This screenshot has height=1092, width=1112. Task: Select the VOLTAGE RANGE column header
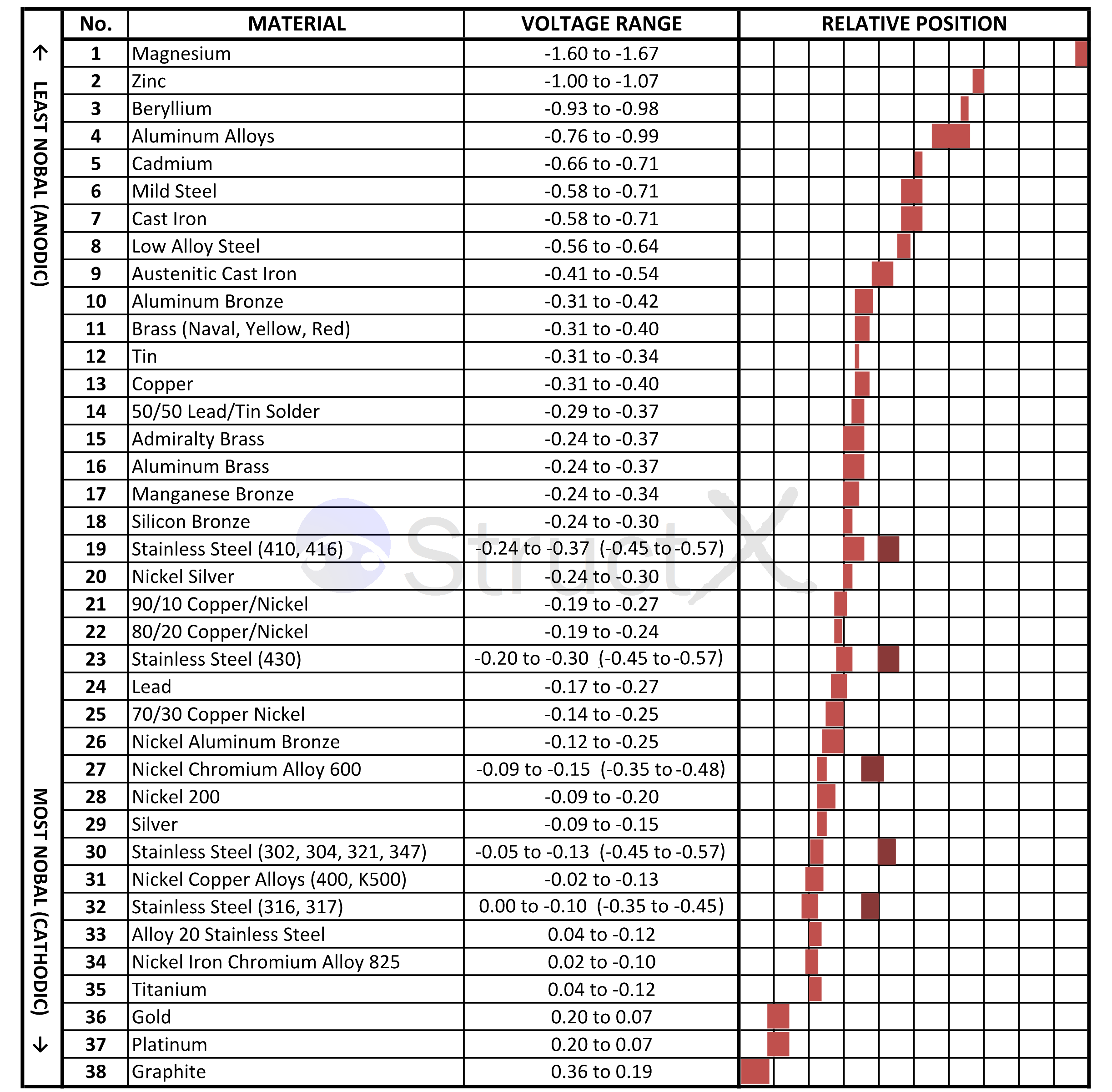pos(601,24)
